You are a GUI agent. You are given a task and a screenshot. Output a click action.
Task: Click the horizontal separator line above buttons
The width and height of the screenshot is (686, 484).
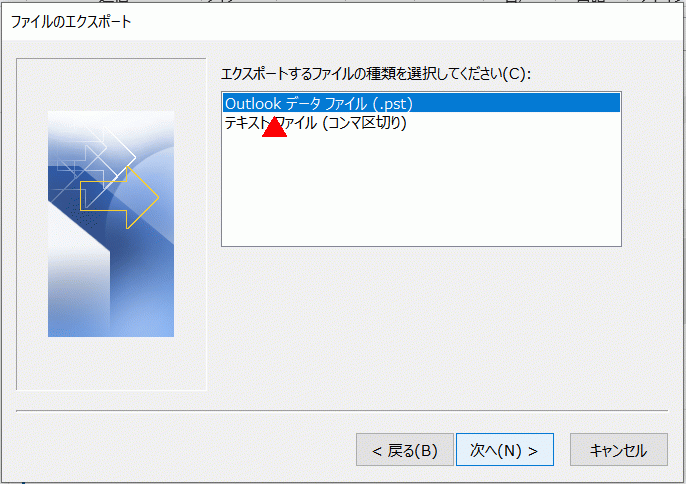[342, 411]
